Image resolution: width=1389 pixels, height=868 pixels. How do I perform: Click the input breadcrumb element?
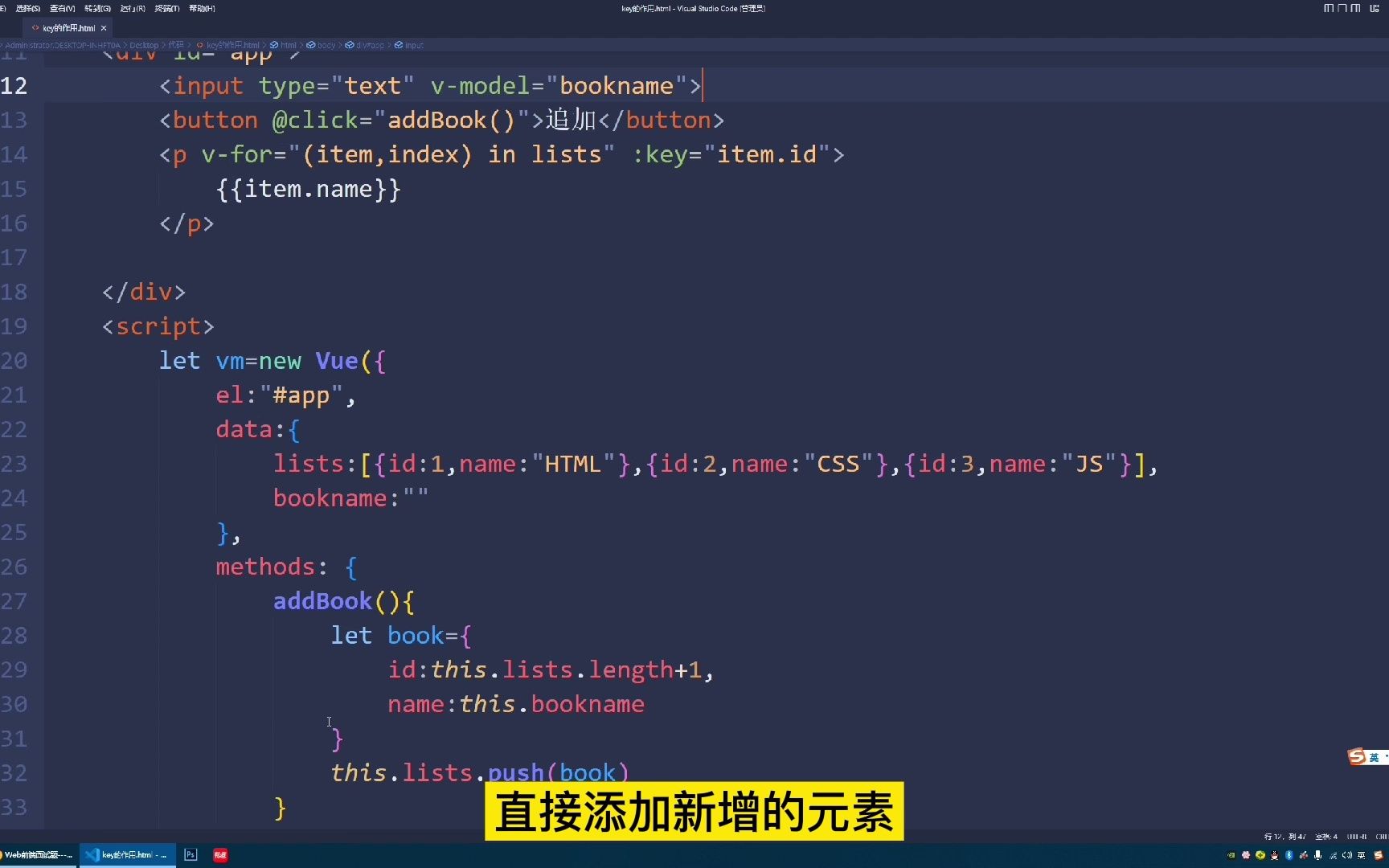click(x=409, y=45)
